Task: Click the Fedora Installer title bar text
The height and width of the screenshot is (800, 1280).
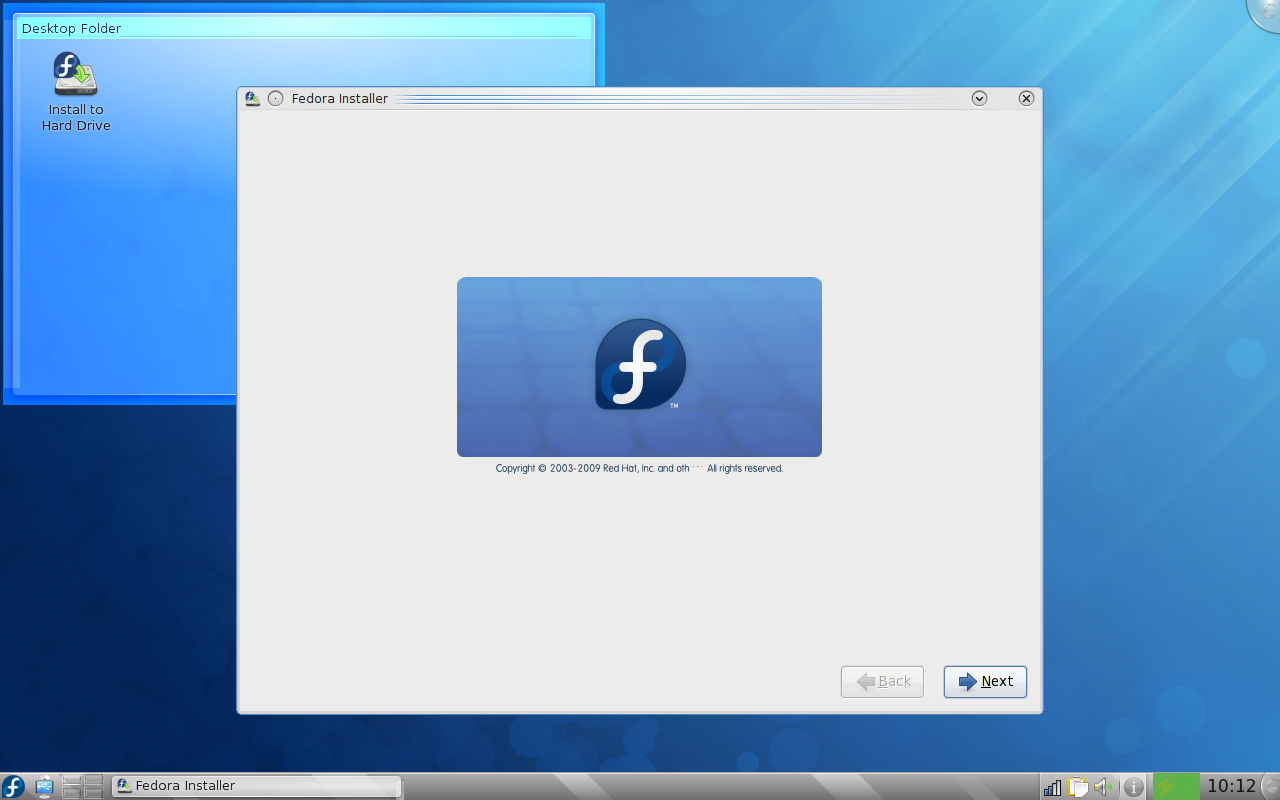Action: [340, 98]
